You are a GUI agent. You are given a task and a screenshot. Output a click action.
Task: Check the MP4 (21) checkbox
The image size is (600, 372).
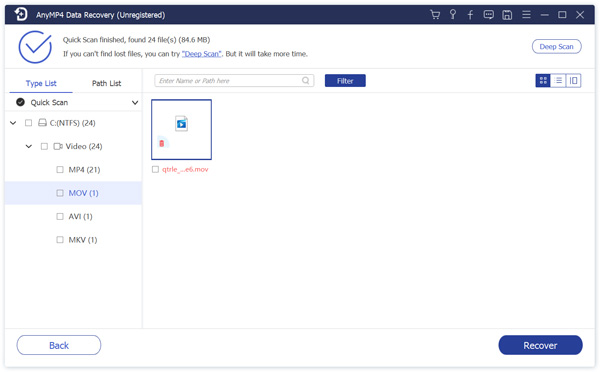[x=60, y=170]
